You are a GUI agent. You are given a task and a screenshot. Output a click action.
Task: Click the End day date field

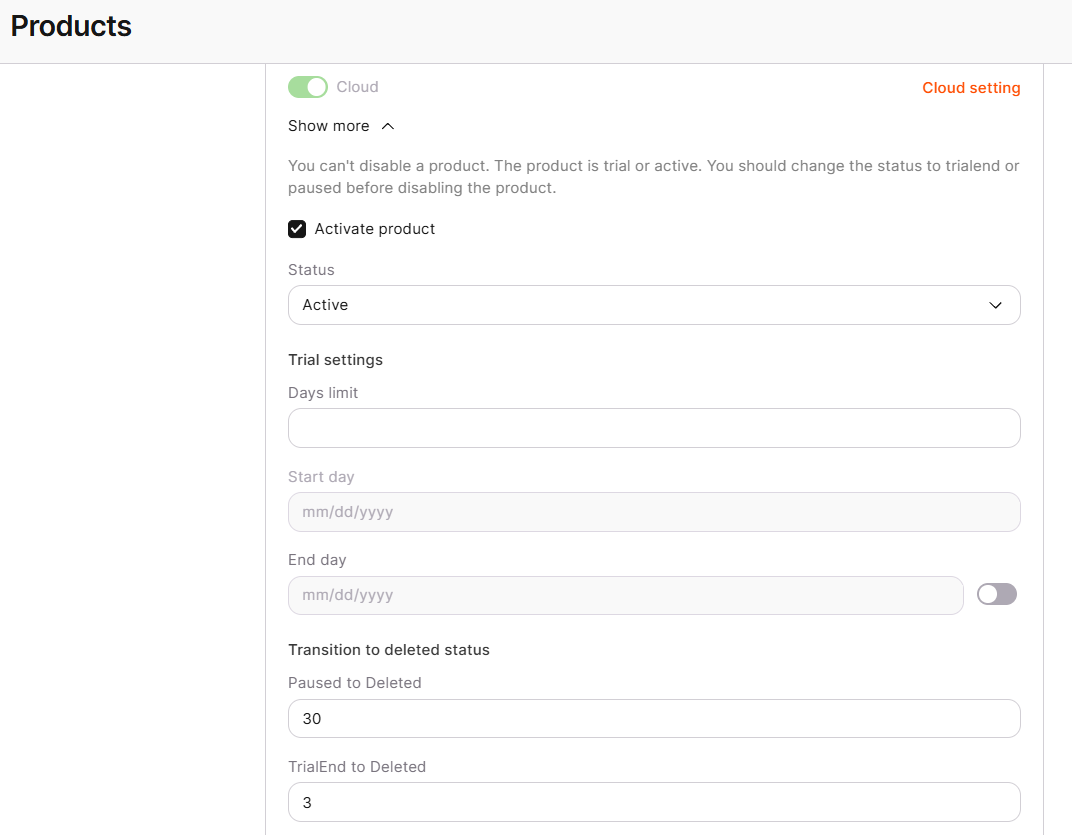click(626, 595)
